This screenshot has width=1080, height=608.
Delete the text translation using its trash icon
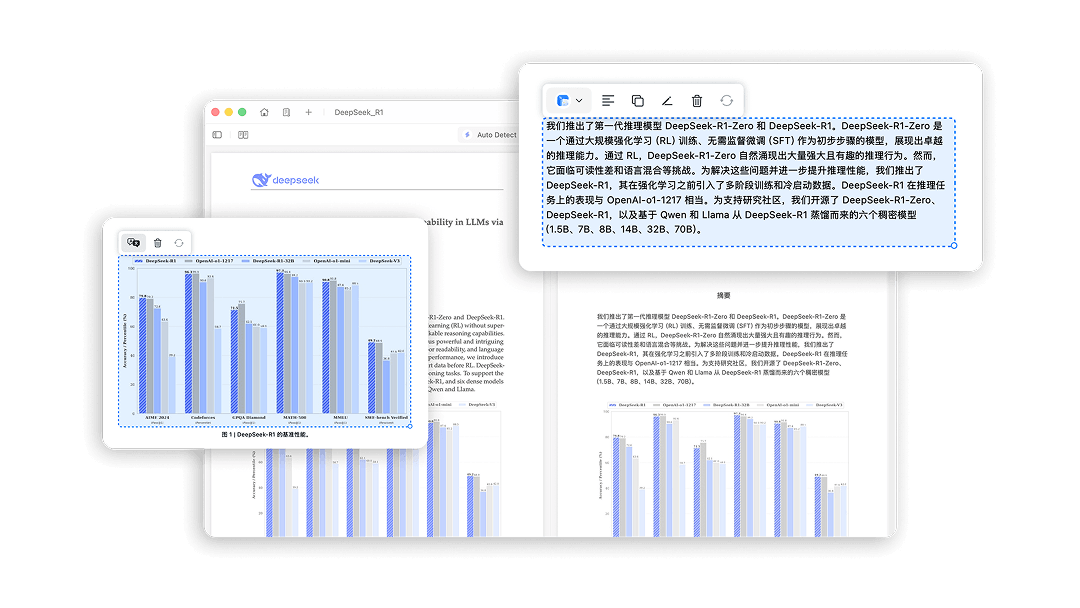(697, 101)
